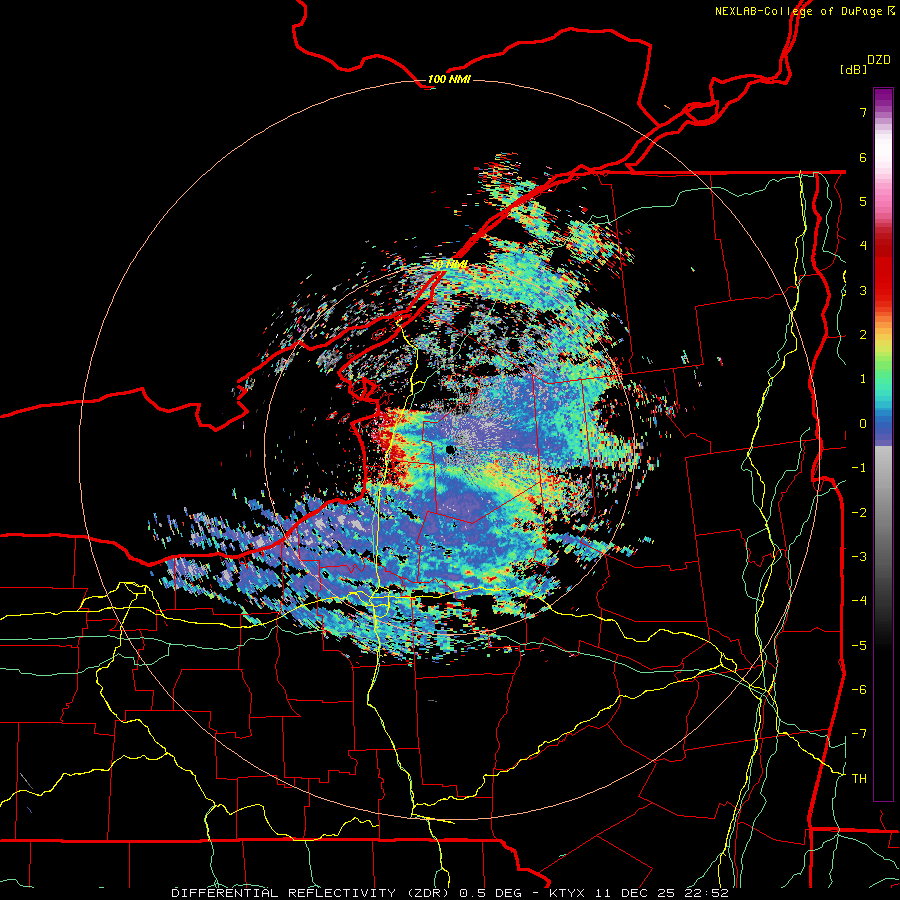The image size is (900, 900).
Task: Click the 100 NMI range ring label
Action: click(449, 79)
